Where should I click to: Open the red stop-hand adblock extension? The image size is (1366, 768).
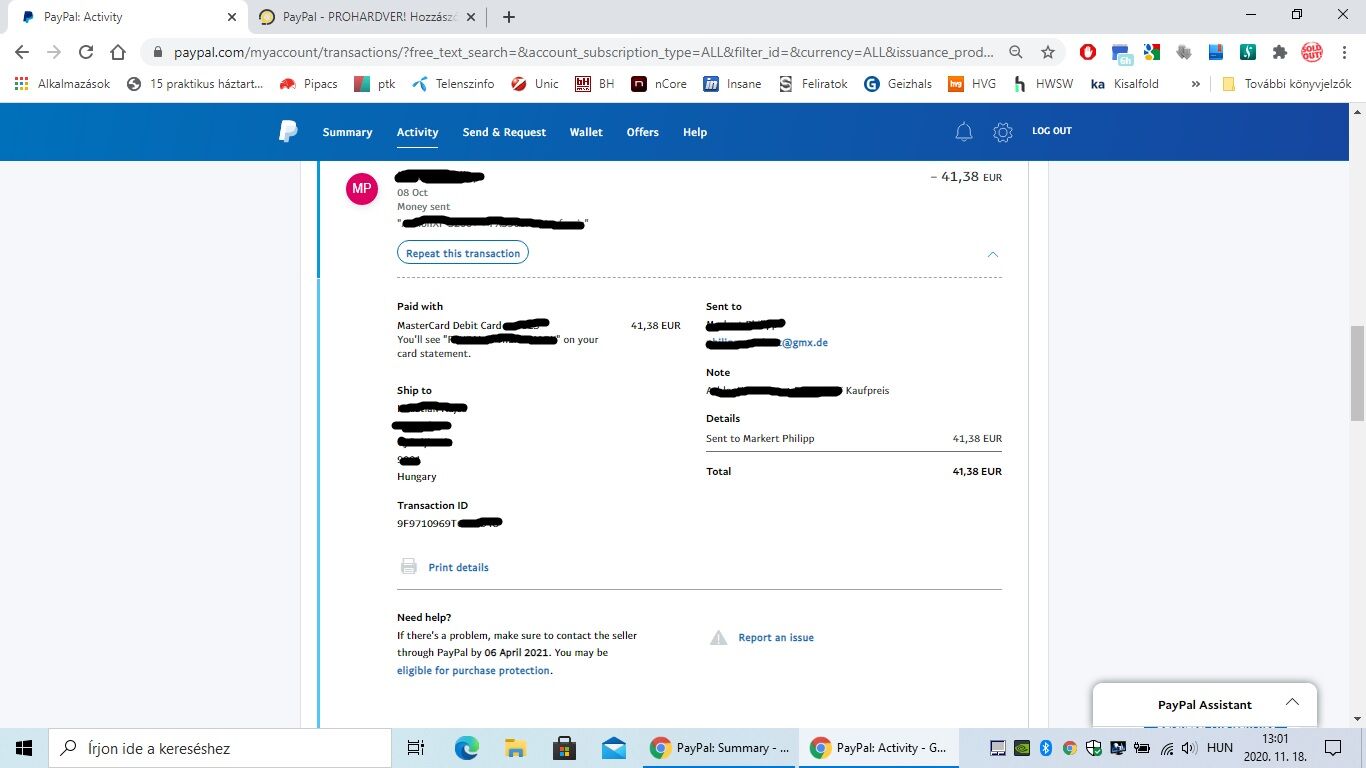click(1088, 52)
